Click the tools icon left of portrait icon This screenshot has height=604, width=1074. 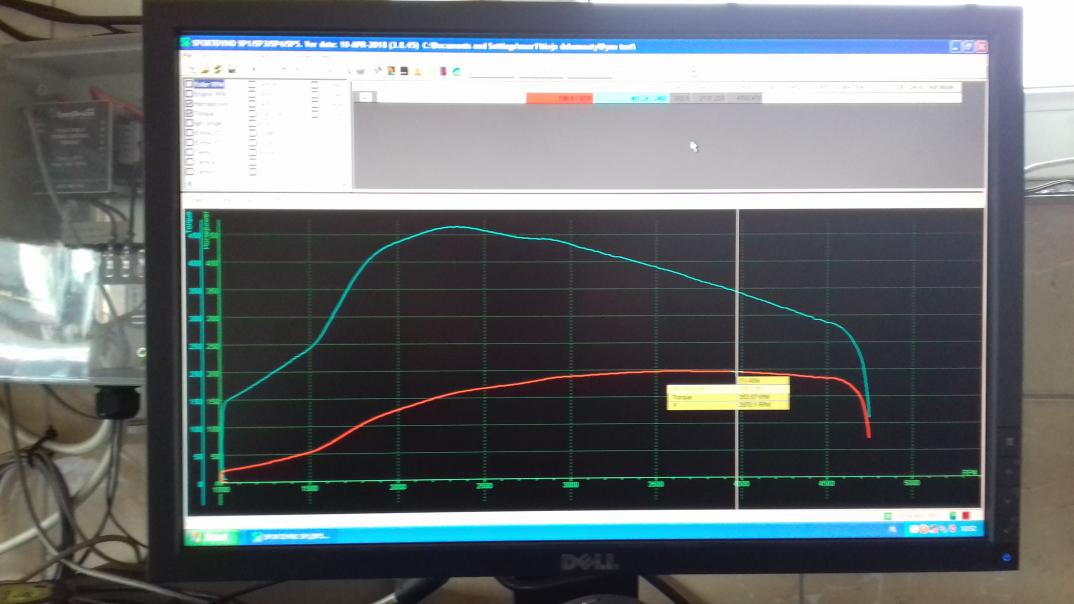378,70
